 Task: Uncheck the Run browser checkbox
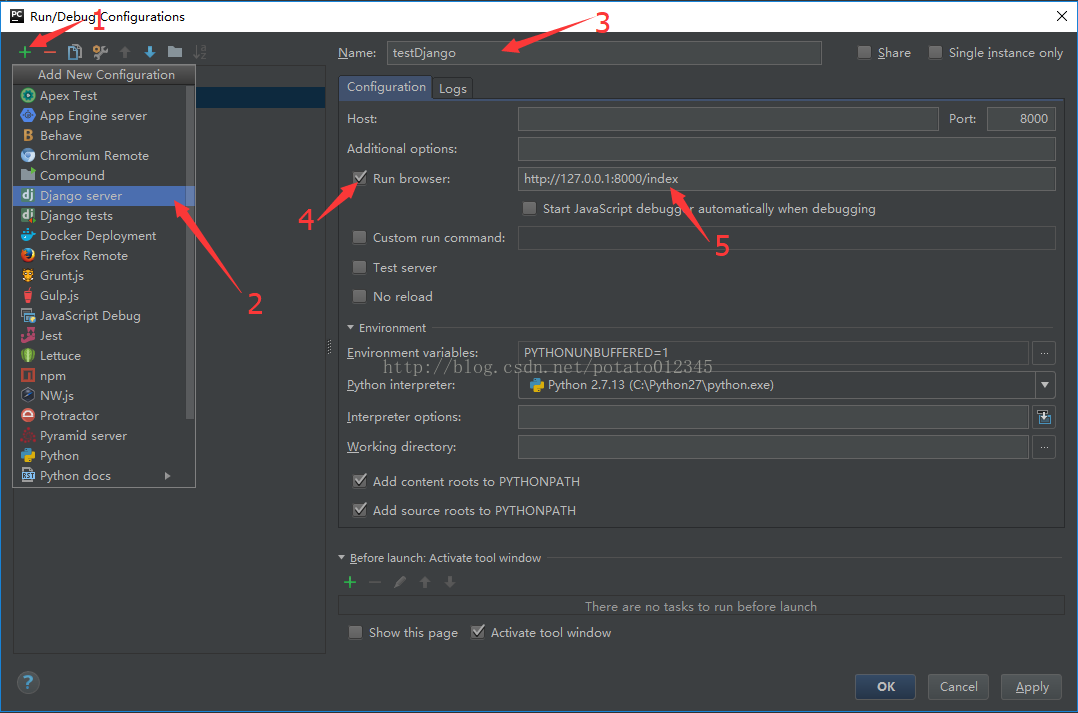(360, 178)
